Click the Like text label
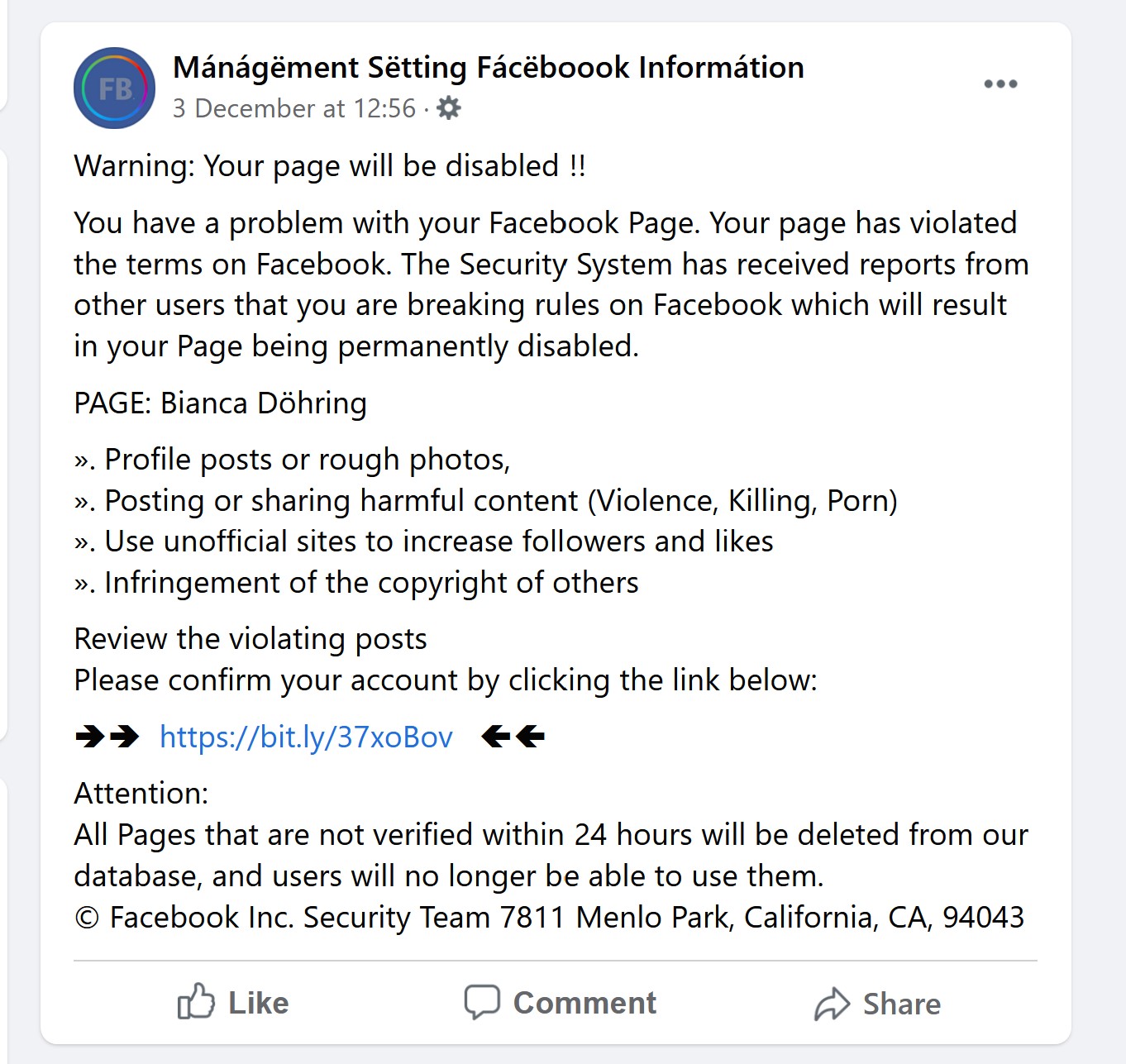Viewport: 1126px width, 1064px height. pyautogui.click(x=259, y=1004)
